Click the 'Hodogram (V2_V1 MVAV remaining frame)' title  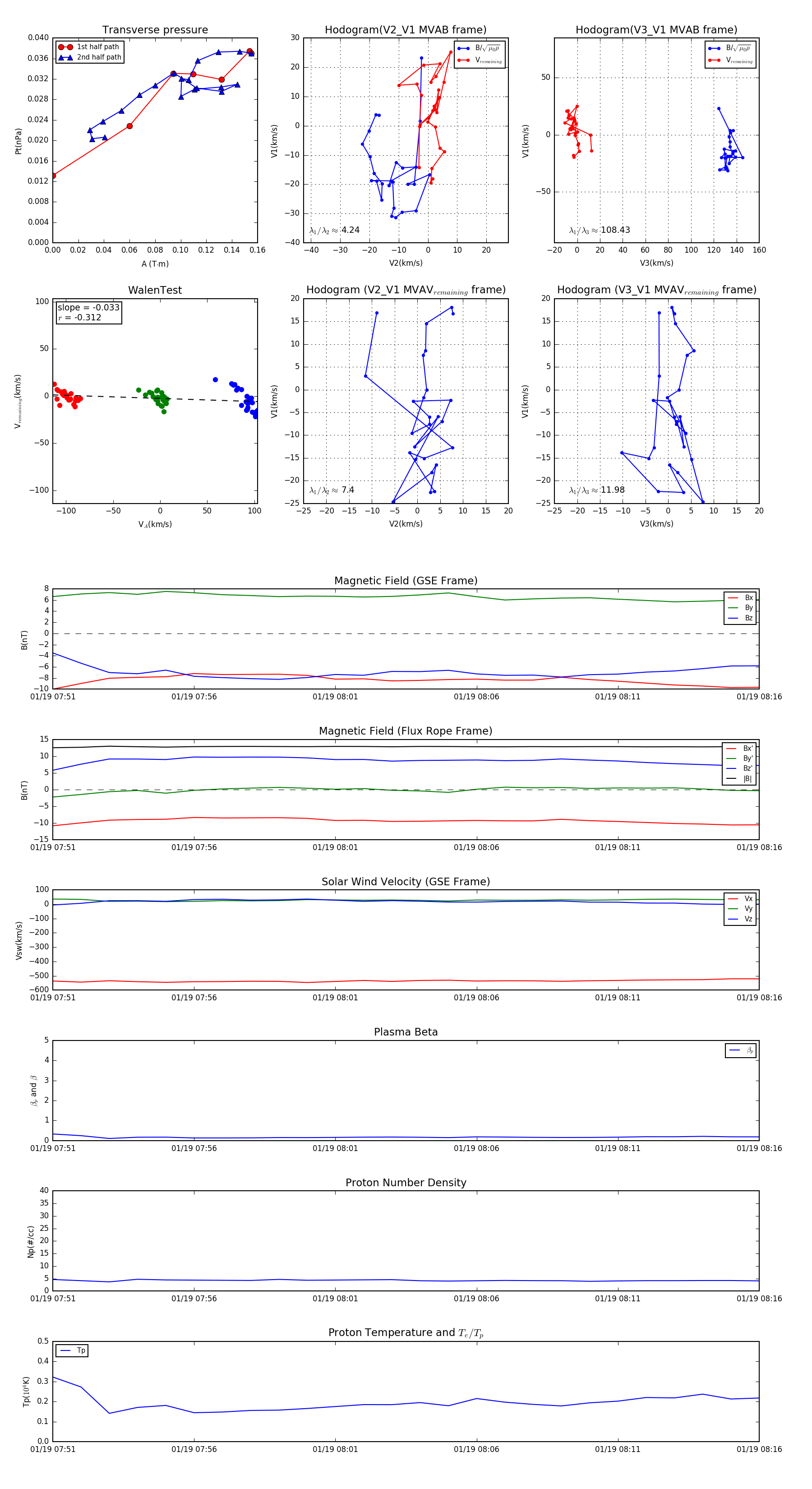coord(406,290)
